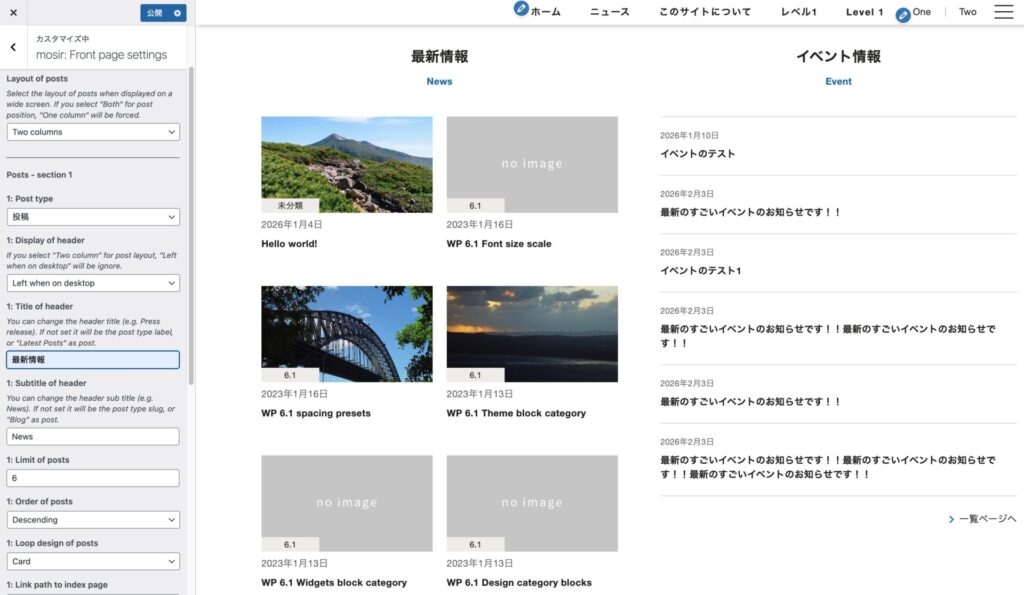Click the arrow icon next to 一覧ページへ
The width and height of the screenshot is (1024, 595).
point(951,519)
